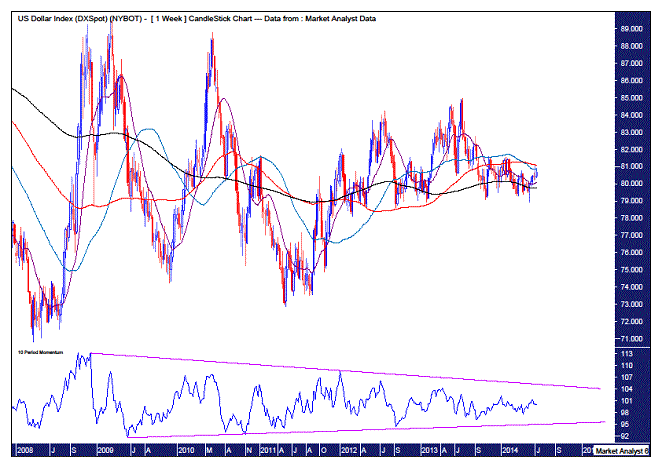Select the 2009 marker on the date axis
664x470 pixels.
click(x=105, y=450)
